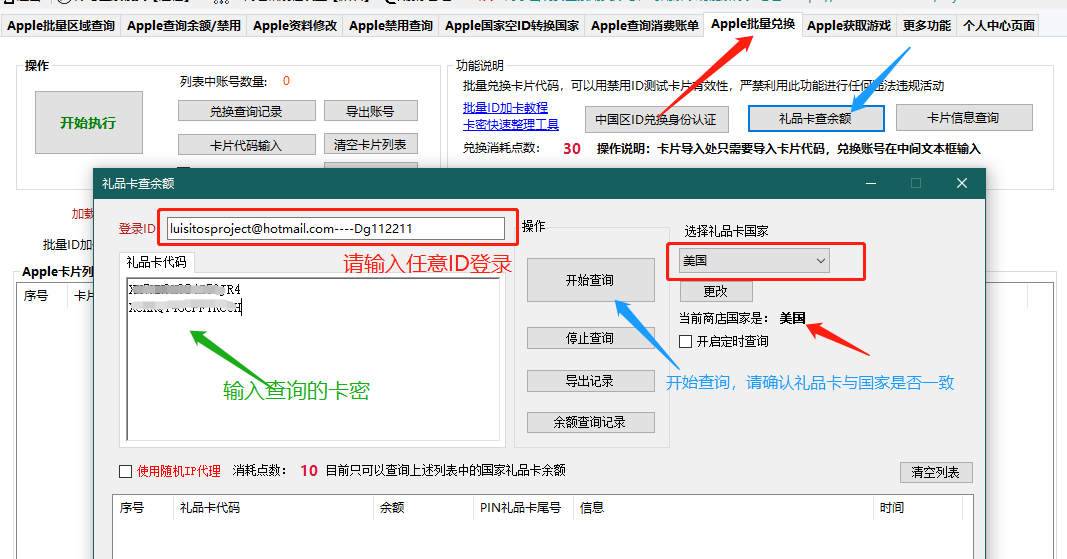Open the Apple查询余额/禁用 tab
Viewport: 1067px width, 559px height.
pyautogui.click(x=184, y=26)
